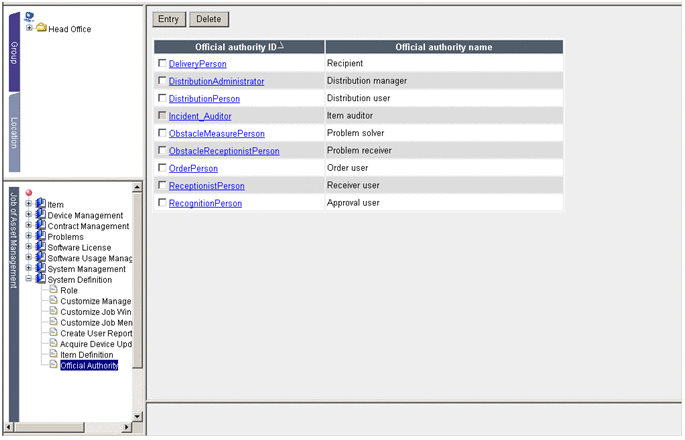Expand the Contract Management node
Viewport: 685px width, 440px height.
[29, 226]
